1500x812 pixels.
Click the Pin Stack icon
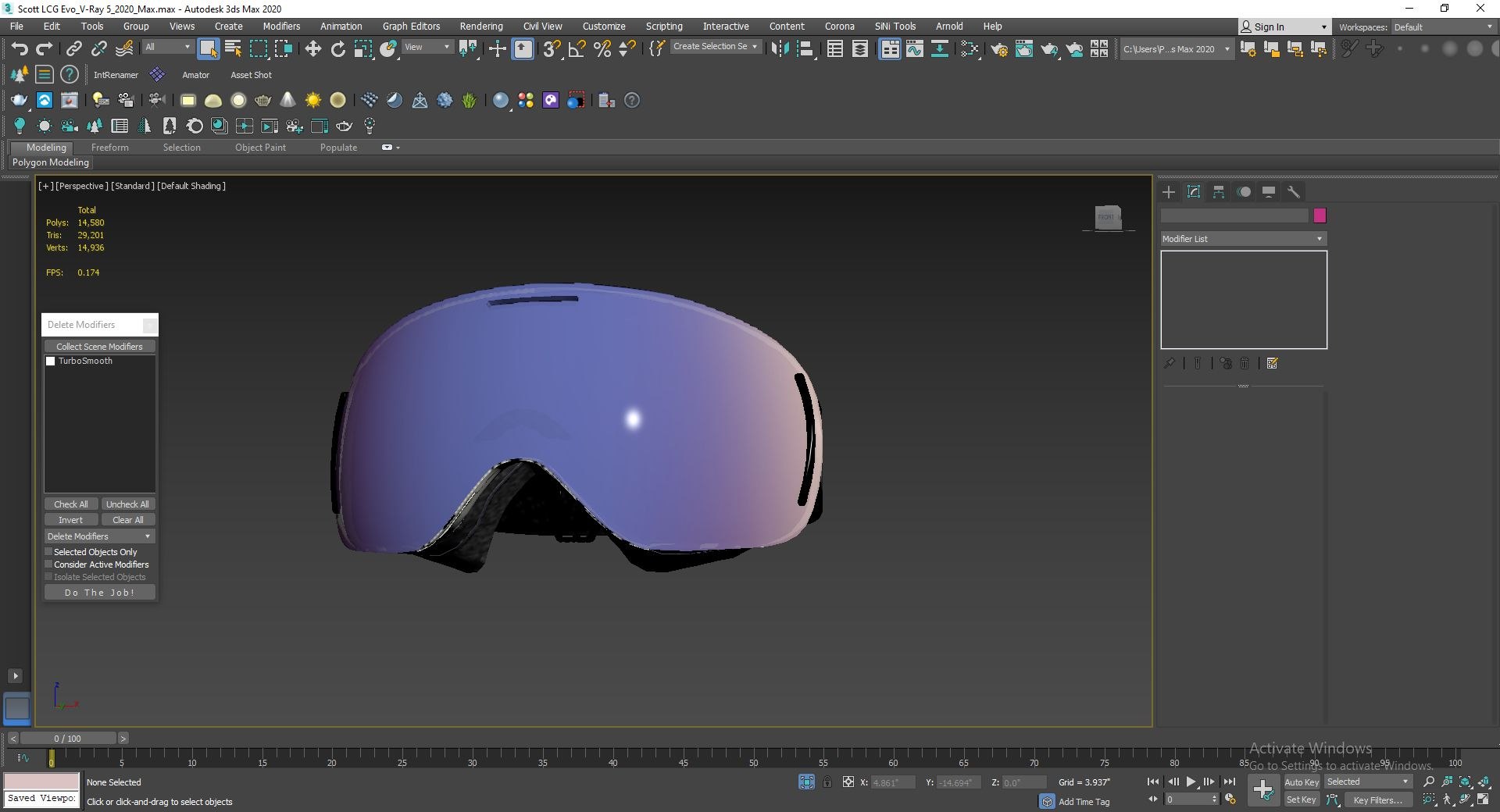pyautogui.click(x=1170, y=363)
